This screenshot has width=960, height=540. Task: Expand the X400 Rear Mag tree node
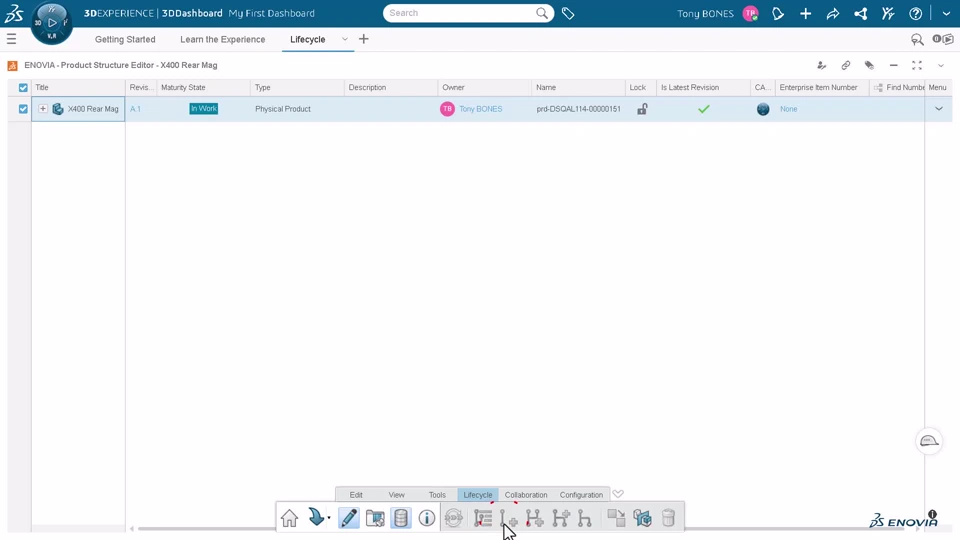pyautogui.click(x=43, y=109)
